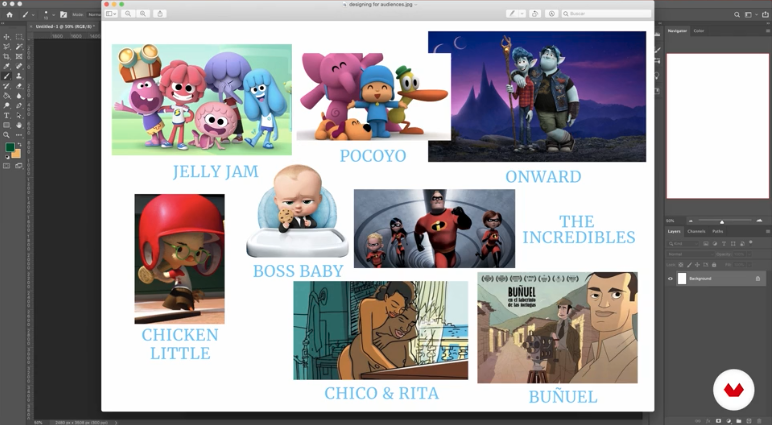Select the Rectangular Marquee tool

click(x=19, y=37)
